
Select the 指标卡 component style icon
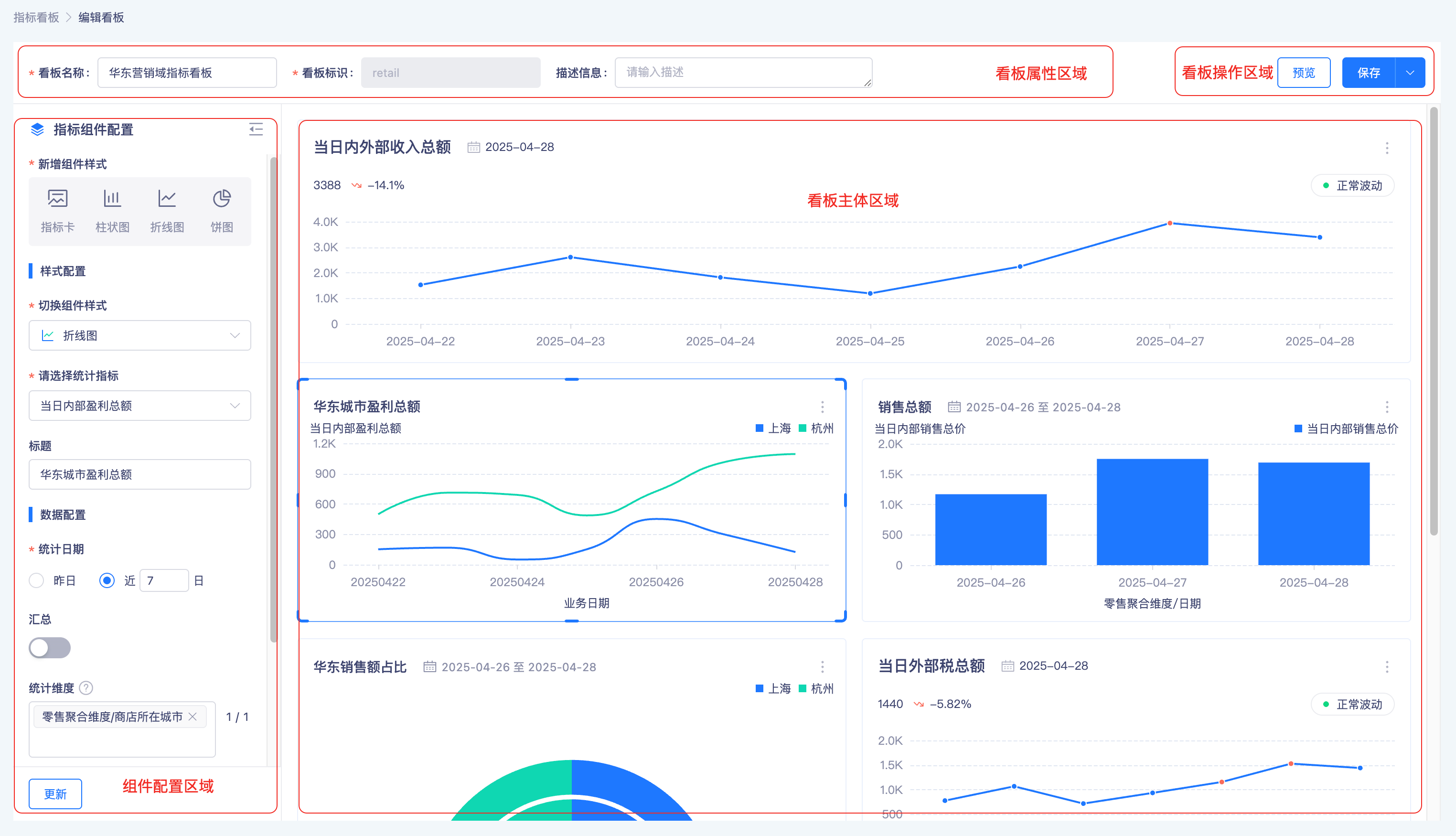57,210
